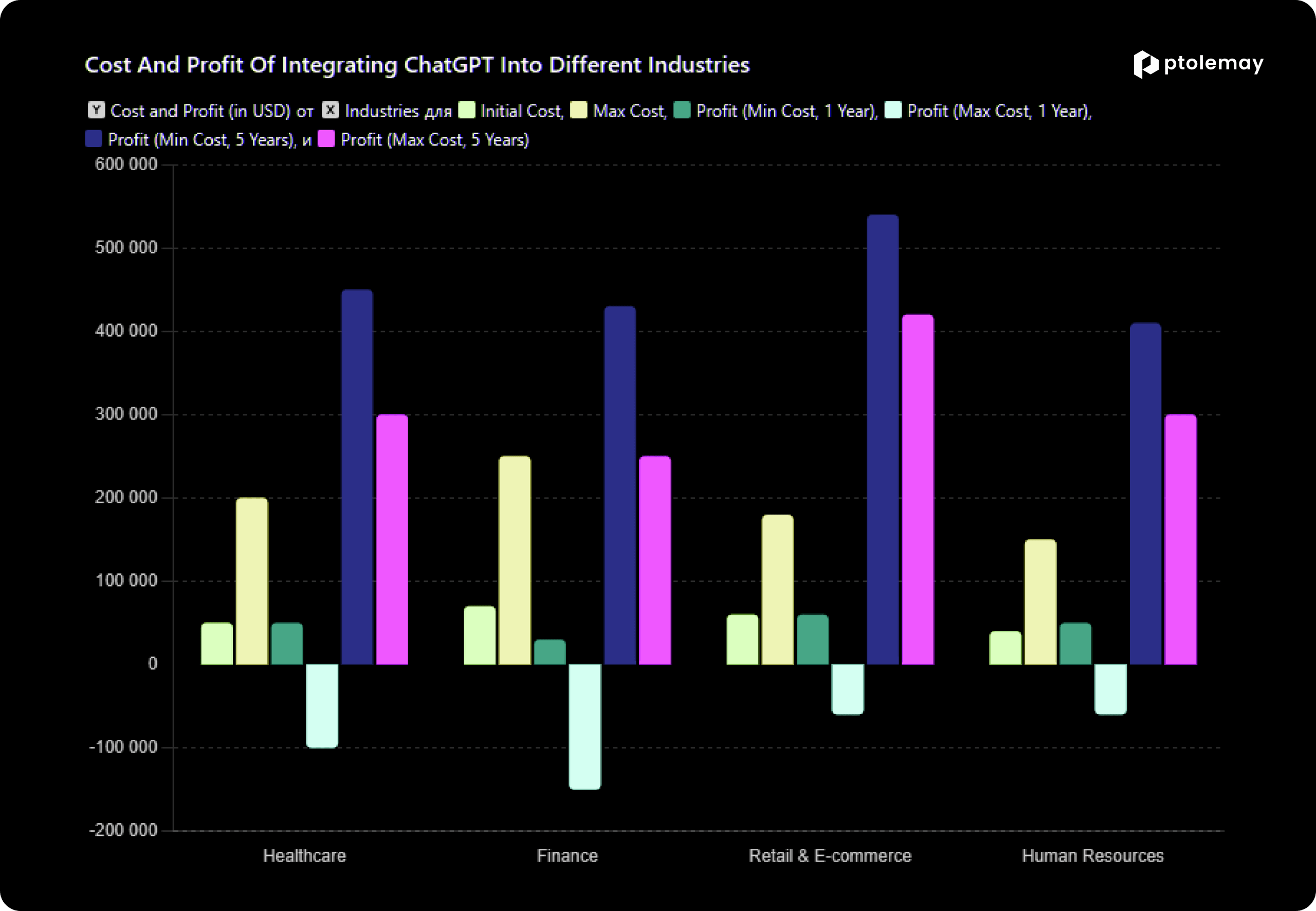The image size is (1316, 911).
Task: Select the 'Max Cost,' legend label
Action: [630, 111]
